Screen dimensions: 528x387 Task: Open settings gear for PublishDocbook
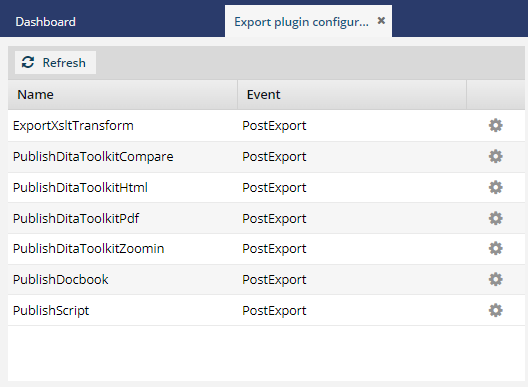coord(495,279)
